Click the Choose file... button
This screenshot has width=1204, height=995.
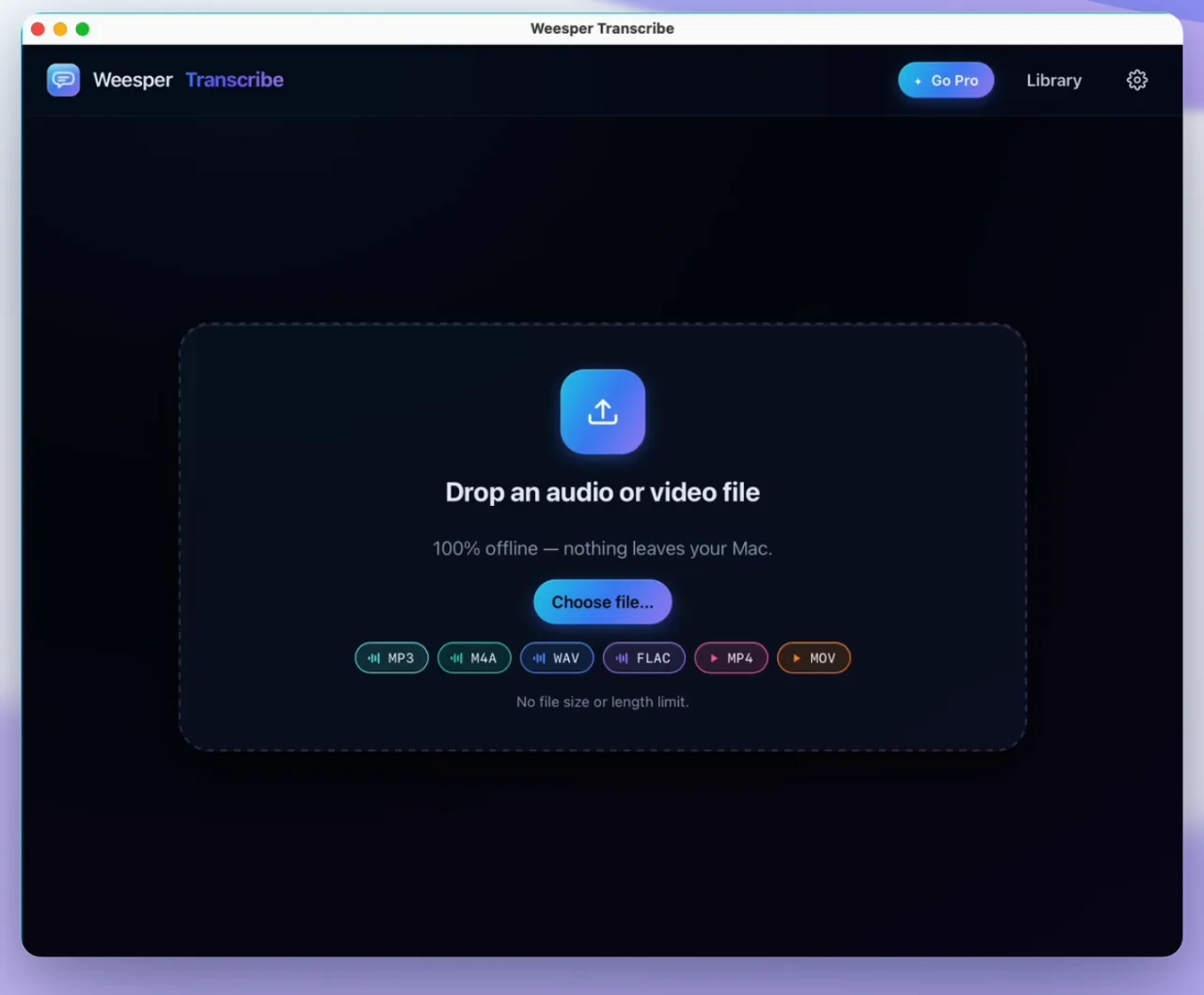(603, 602)
